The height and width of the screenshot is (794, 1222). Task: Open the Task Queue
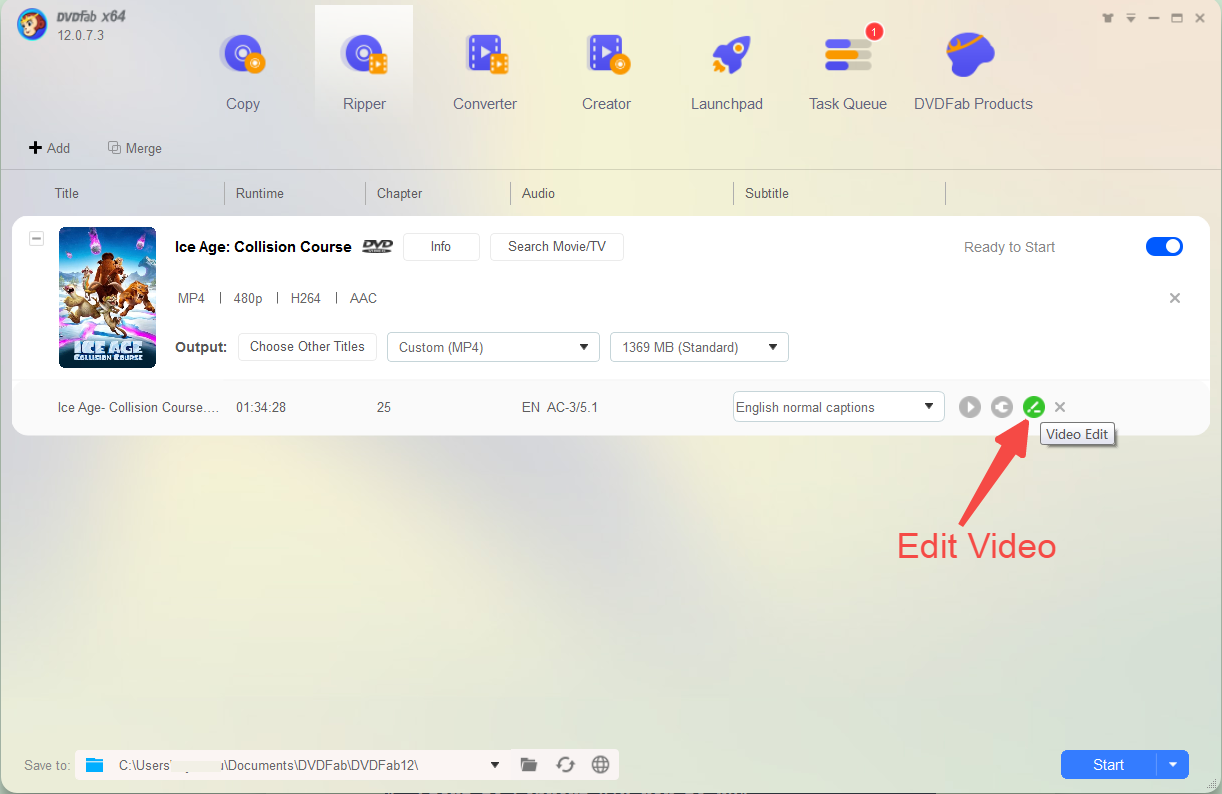pos(848,72)
